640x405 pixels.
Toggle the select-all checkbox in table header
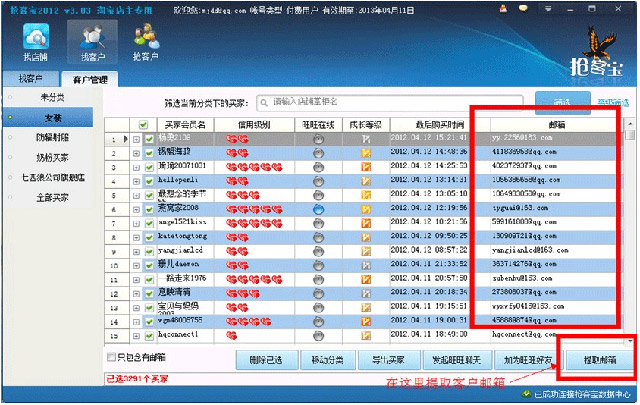143,125
